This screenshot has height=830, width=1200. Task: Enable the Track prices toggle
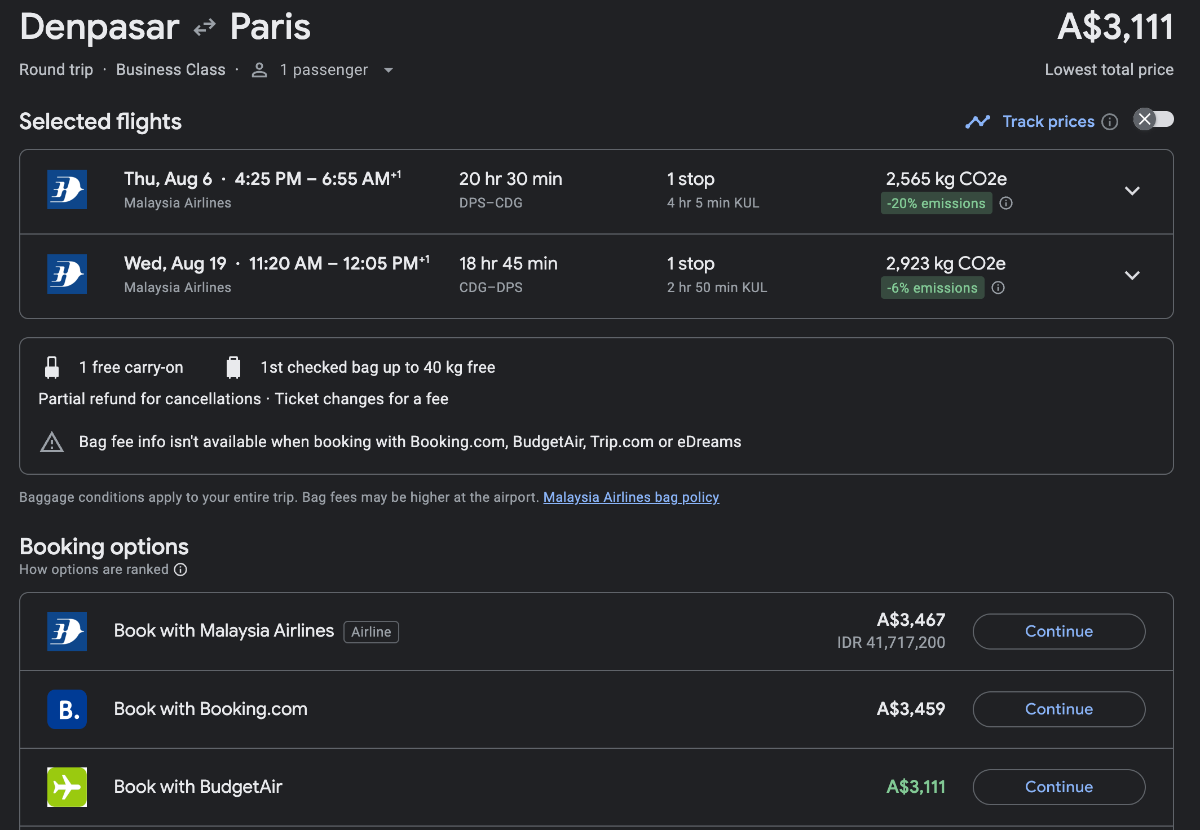pyautogui.click(x=1153, y=120)
